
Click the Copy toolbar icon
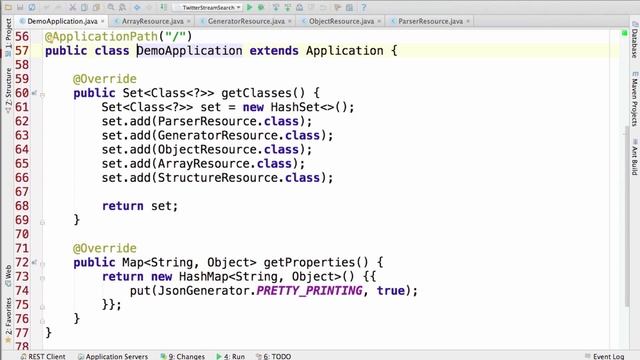coord(84,7)
